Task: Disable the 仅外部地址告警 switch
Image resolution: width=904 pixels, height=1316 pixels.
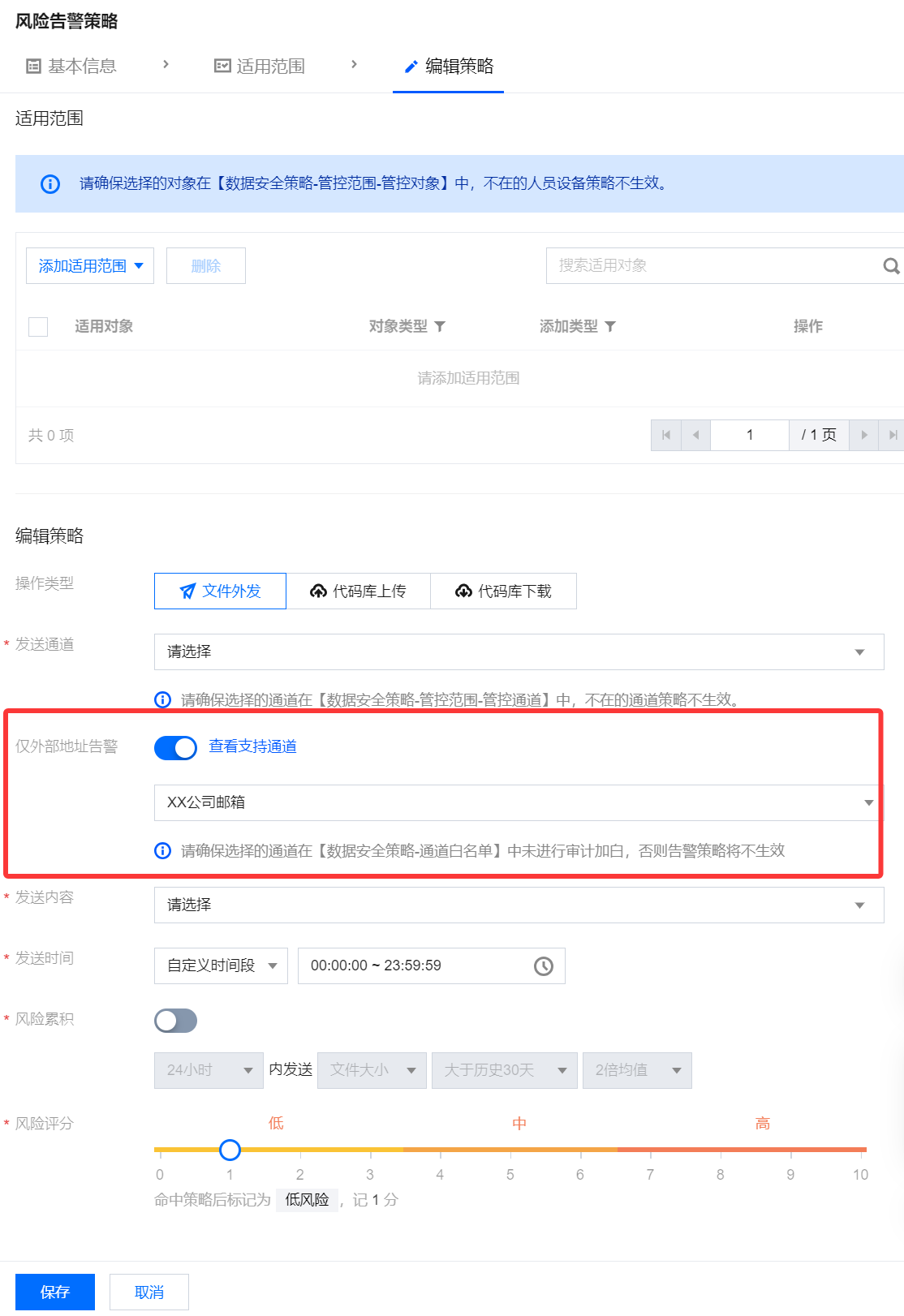Action: 175,747
